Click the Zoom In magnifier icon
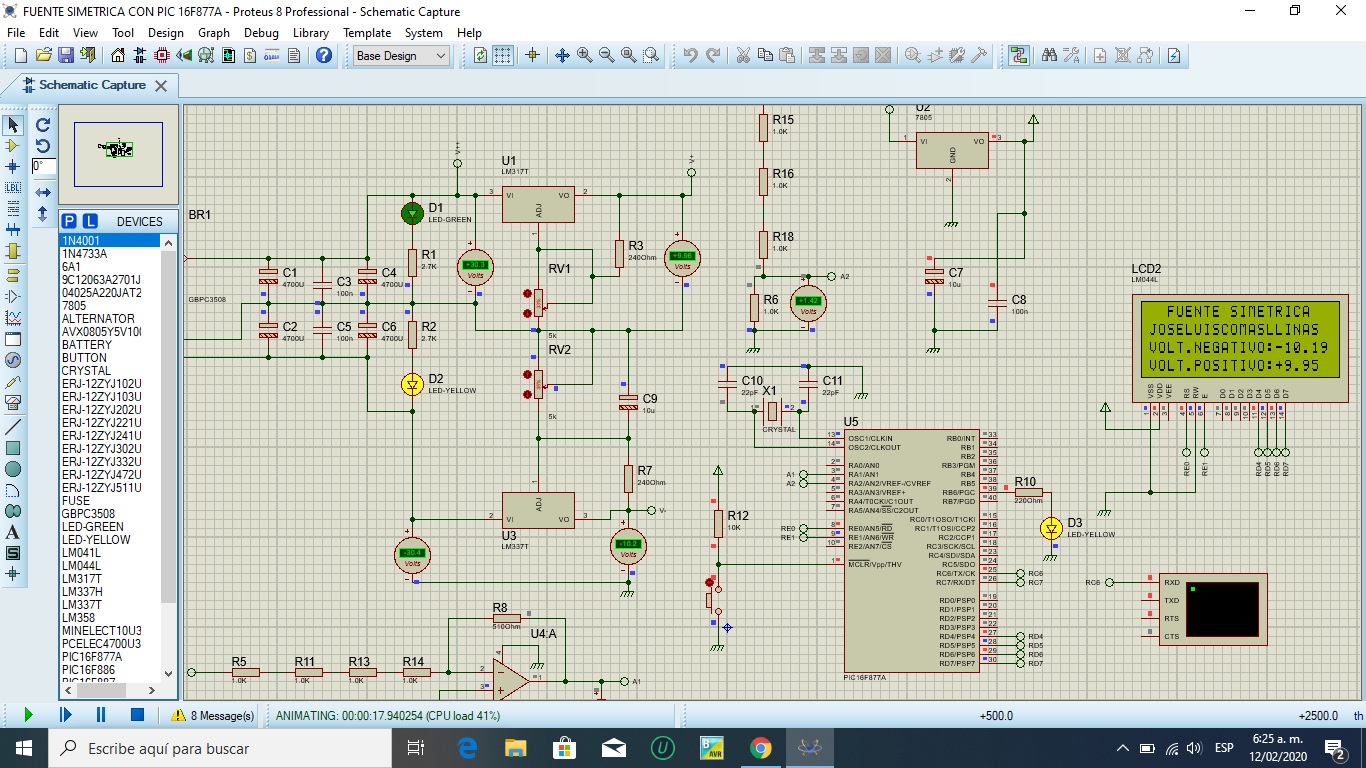1366x768 pixels. [x=584, y=56]
